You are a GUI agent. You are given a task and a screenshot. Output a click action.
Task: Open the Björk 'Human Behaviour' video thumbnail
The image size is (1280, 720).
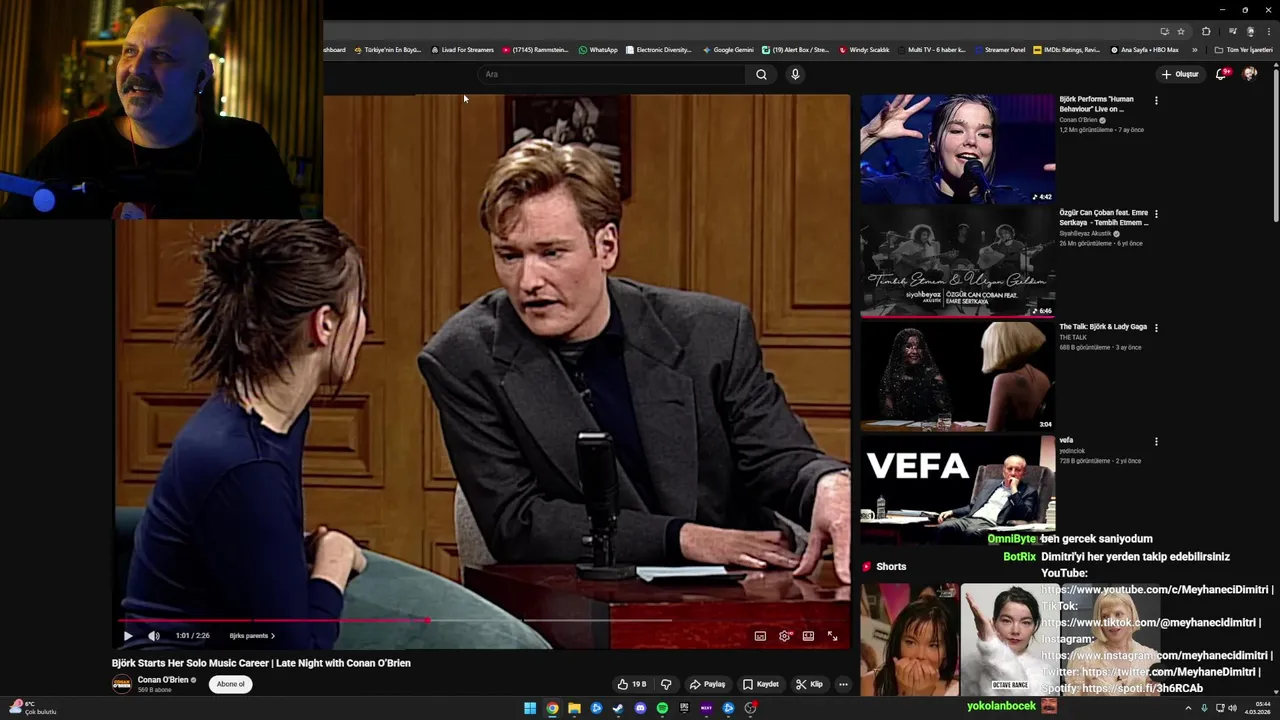coord(957,149)
